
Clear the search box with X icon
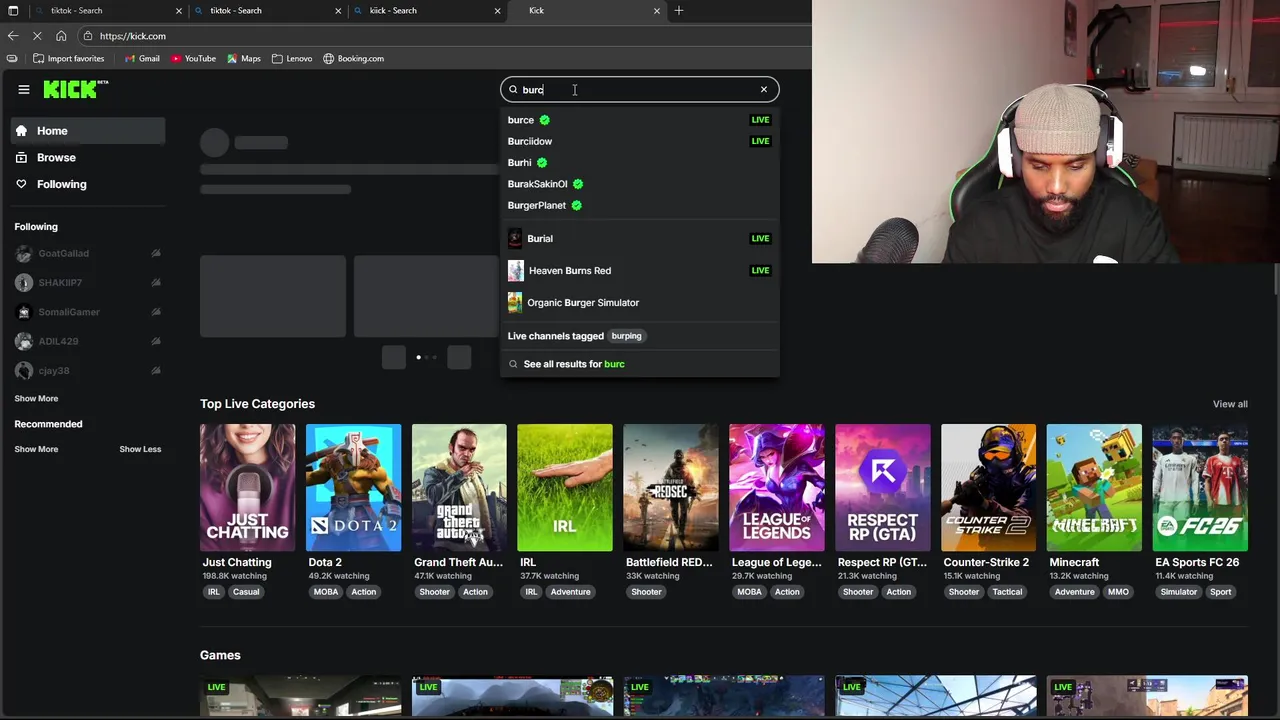[x=764, y=90]
